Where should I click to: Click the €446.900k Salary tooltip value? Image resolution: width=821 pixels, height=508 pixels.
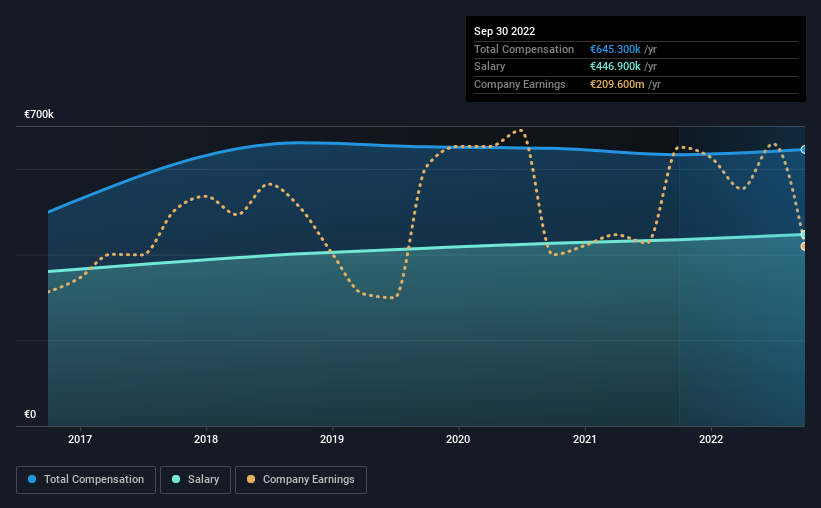click(x=615, y=67)
